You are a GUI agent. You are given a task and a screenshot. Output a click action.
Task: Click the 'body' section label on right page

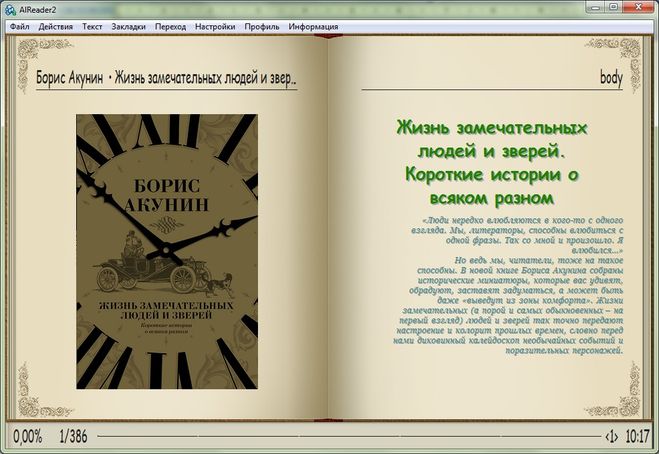tap(612, 77)
